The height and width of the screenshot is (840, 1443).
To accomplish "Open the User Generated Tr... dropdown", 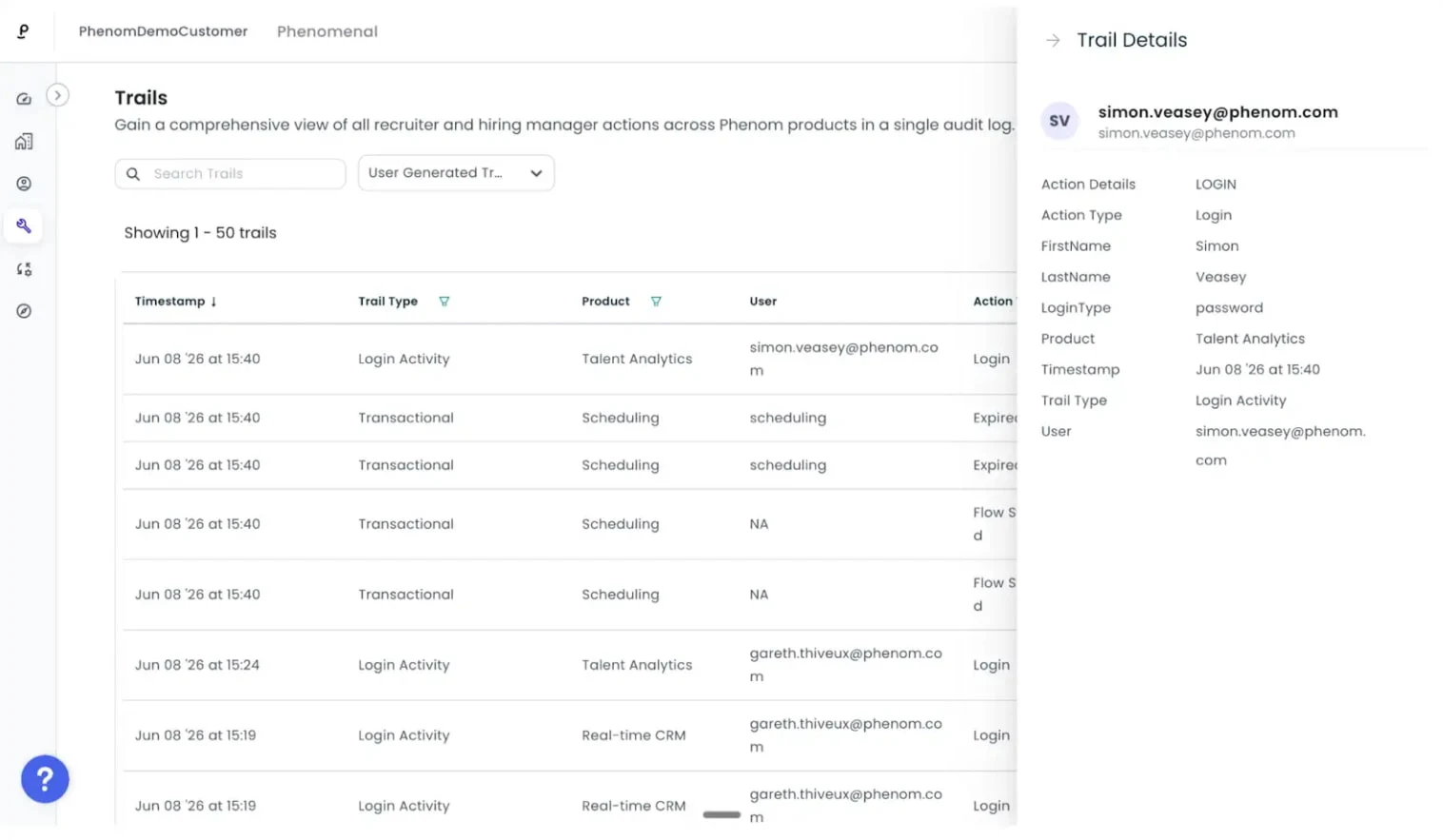I will coord(456,173).
